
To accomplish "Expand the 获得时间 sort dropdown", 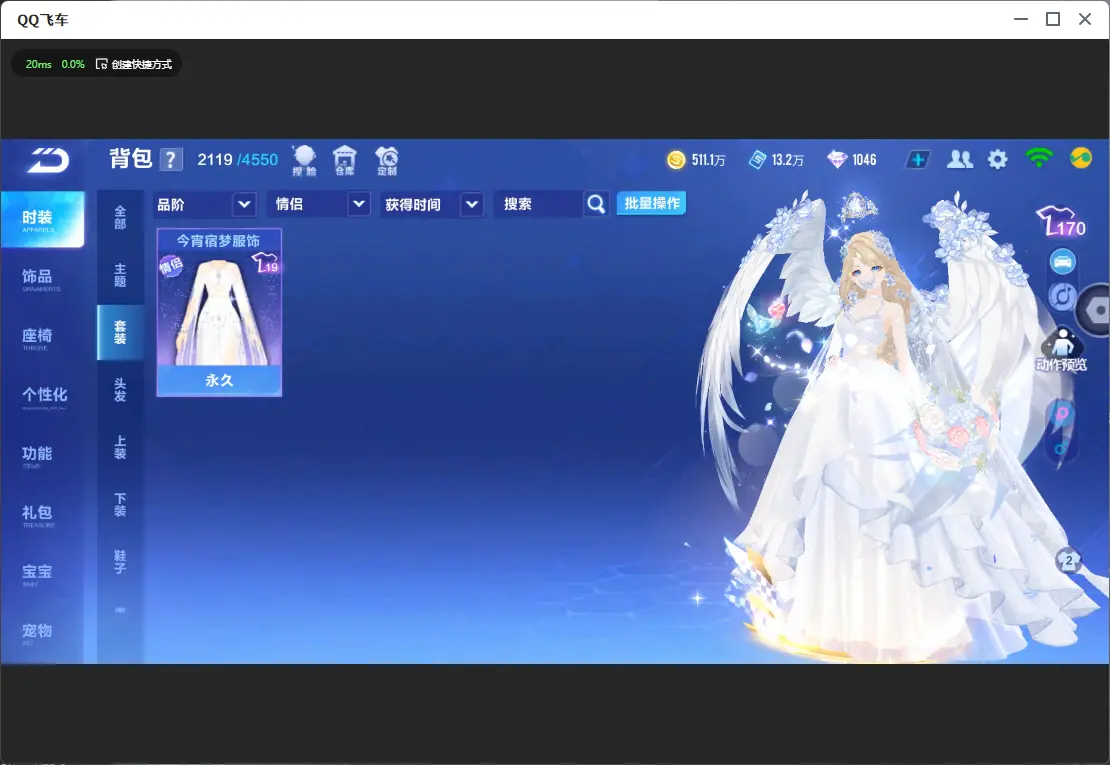I will 432,205.
